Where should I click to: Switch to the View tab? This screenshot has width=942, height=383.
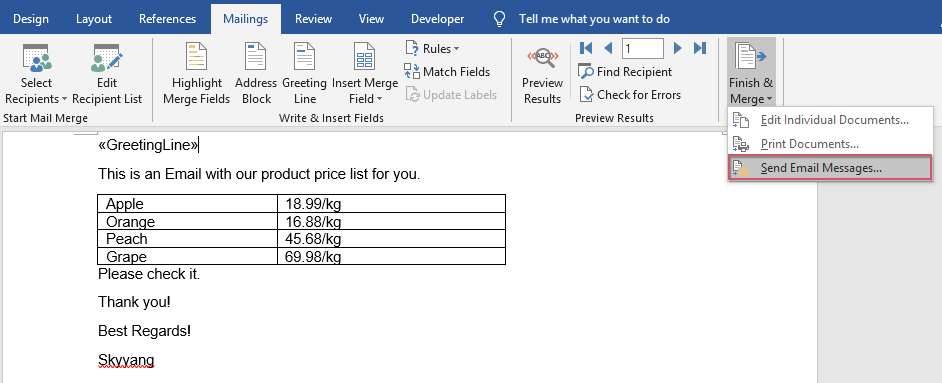pyautogui.click(x=371, y=19)
